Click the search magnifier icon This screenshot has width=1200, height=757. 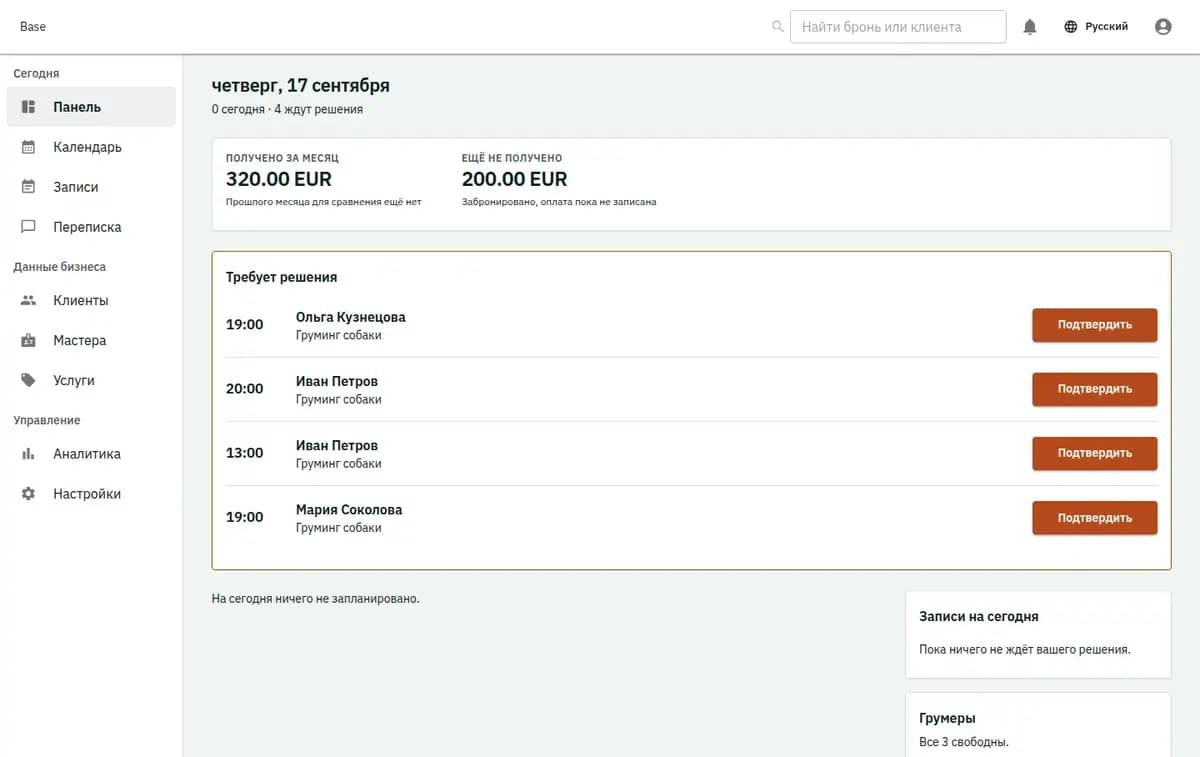click(x=778, y=27)
